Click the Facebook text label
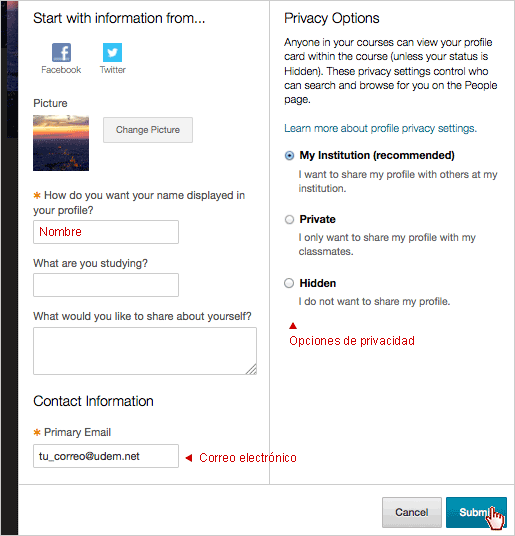Screen dimensions: 515x536 pos(61,70)
